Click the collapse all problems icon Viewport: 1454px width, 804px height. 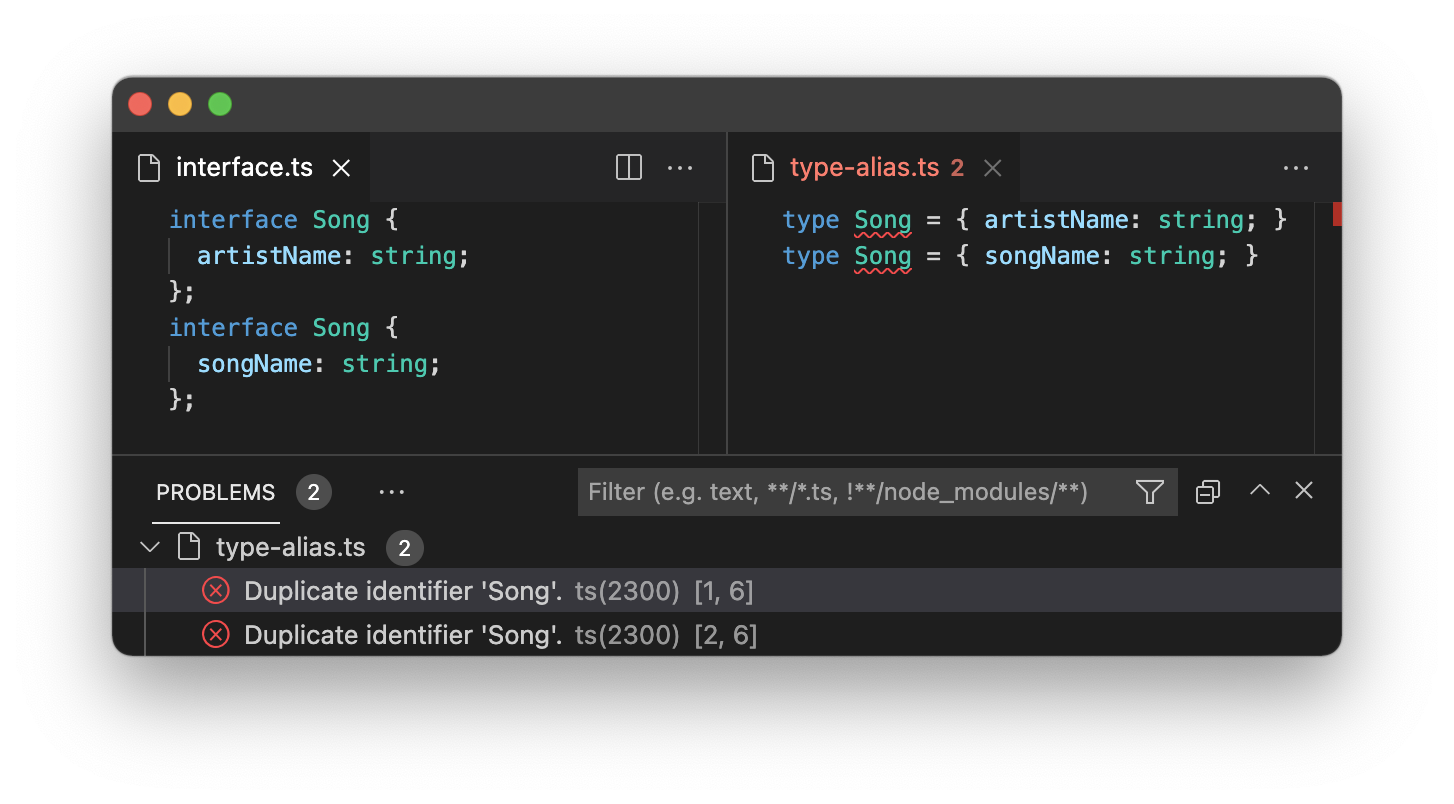pyautogui.click(x=1208, y=491)
